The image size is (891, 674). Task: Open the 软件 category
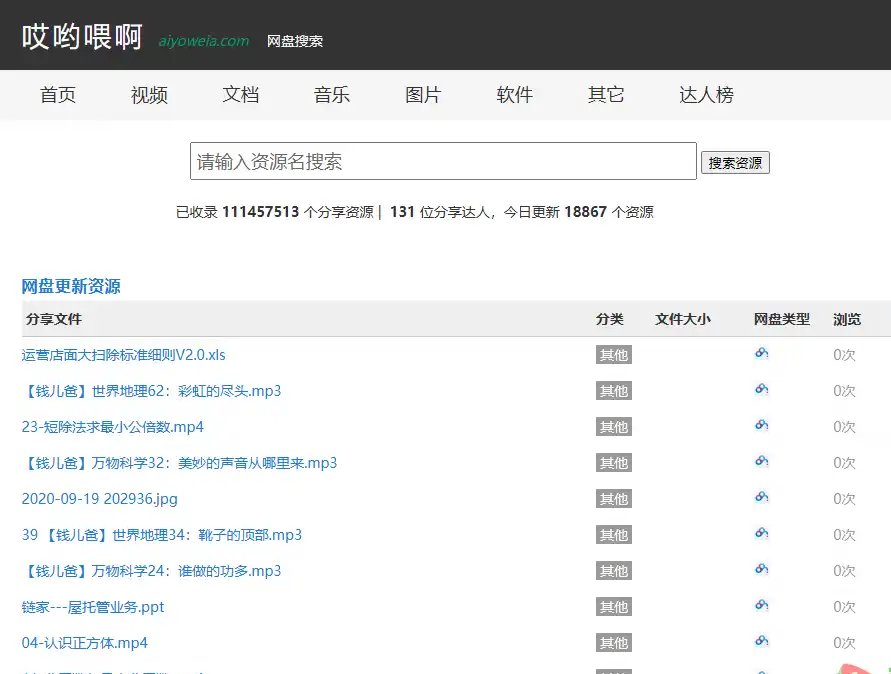pyautogui.click(x=515, y=94)
